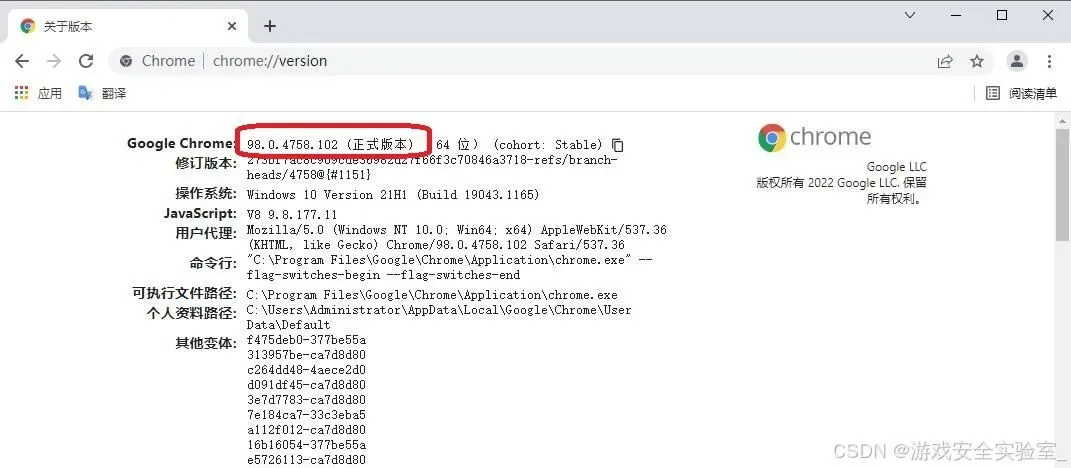Click the variation a112f012-ca7d8d80
Image resolution: width=1071 pixels, height=468 pixels.
(x=306, y=430)
